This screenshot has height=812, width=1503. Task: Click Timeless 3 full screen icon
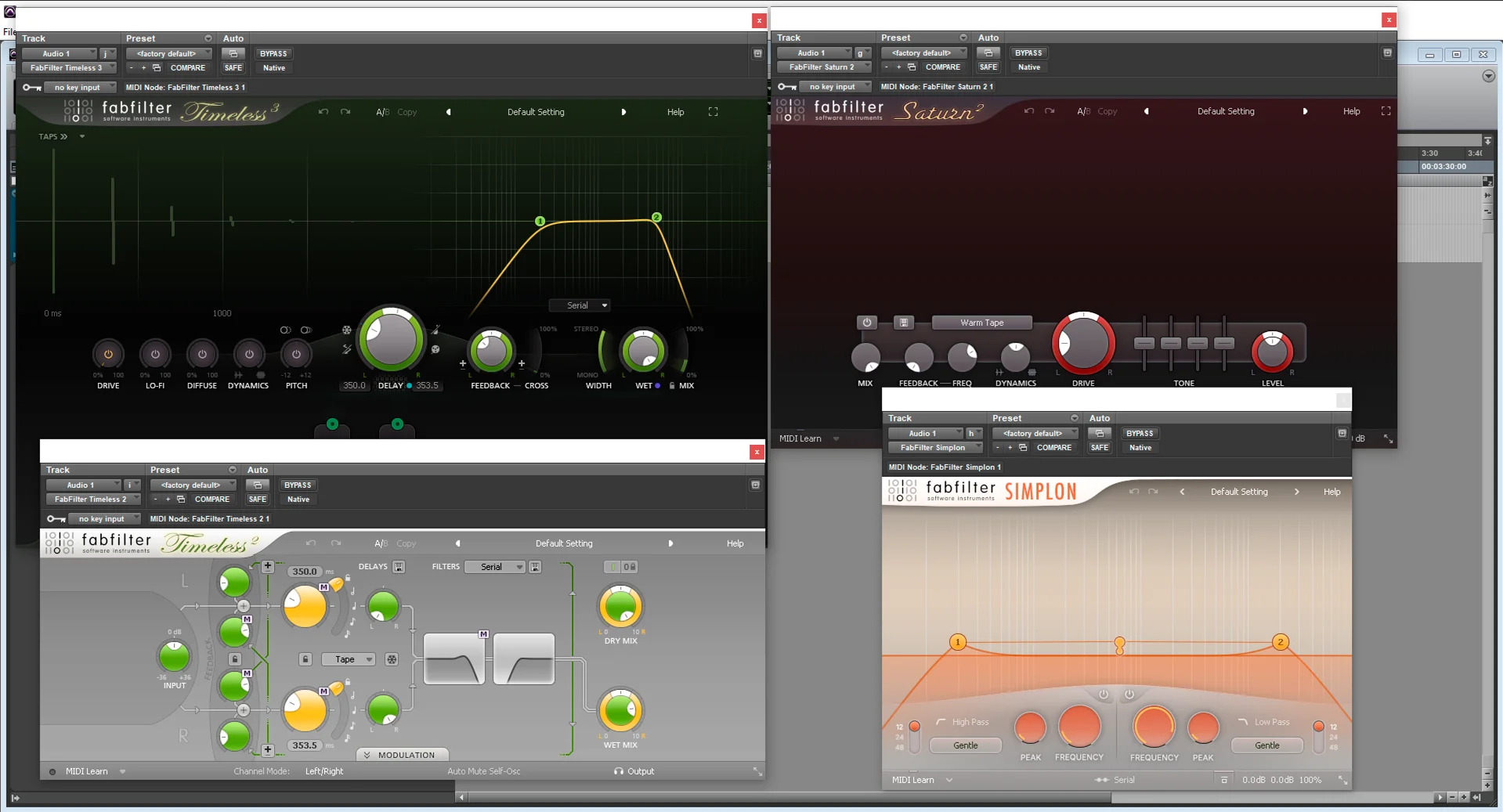(x=713, y=112)
